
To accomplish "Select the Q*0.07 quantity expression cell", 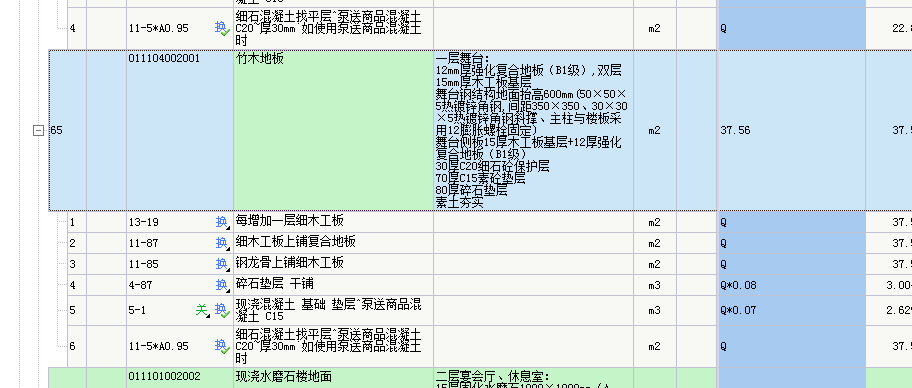I will [x=792, y=311].
